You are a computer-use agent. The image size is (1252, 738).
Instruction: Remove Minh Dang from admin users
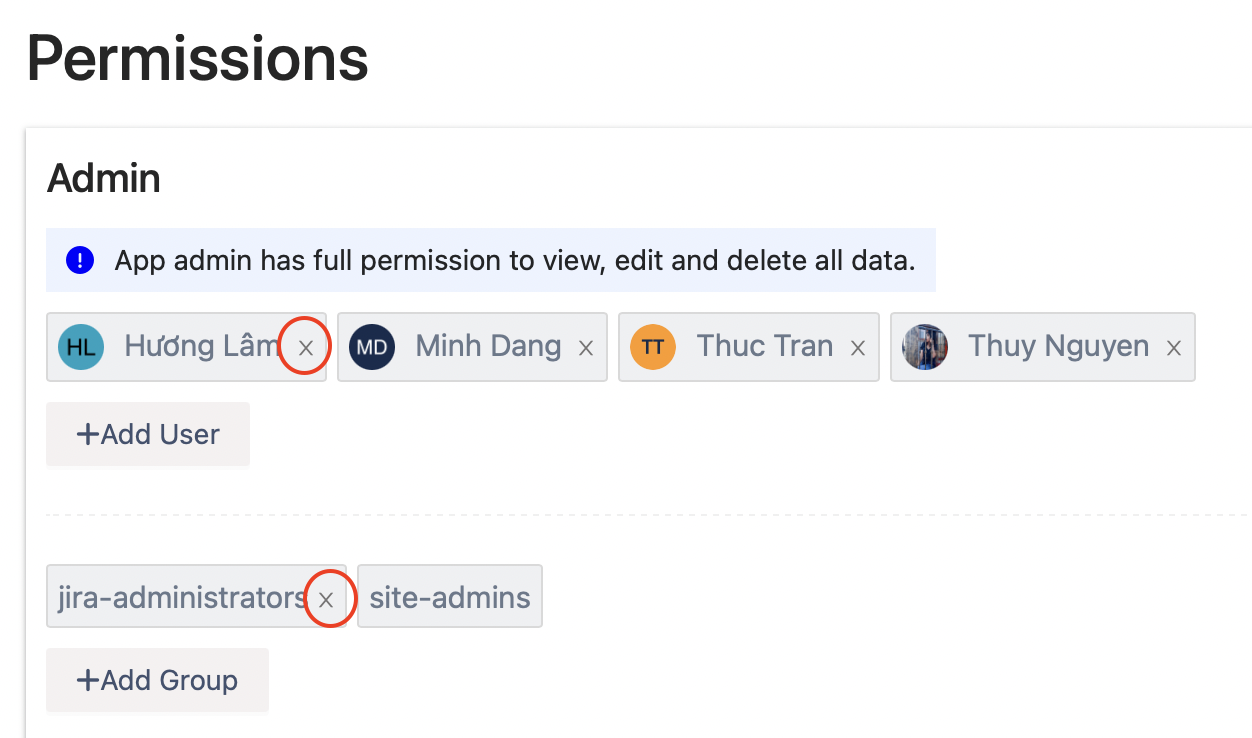point(586,348)
